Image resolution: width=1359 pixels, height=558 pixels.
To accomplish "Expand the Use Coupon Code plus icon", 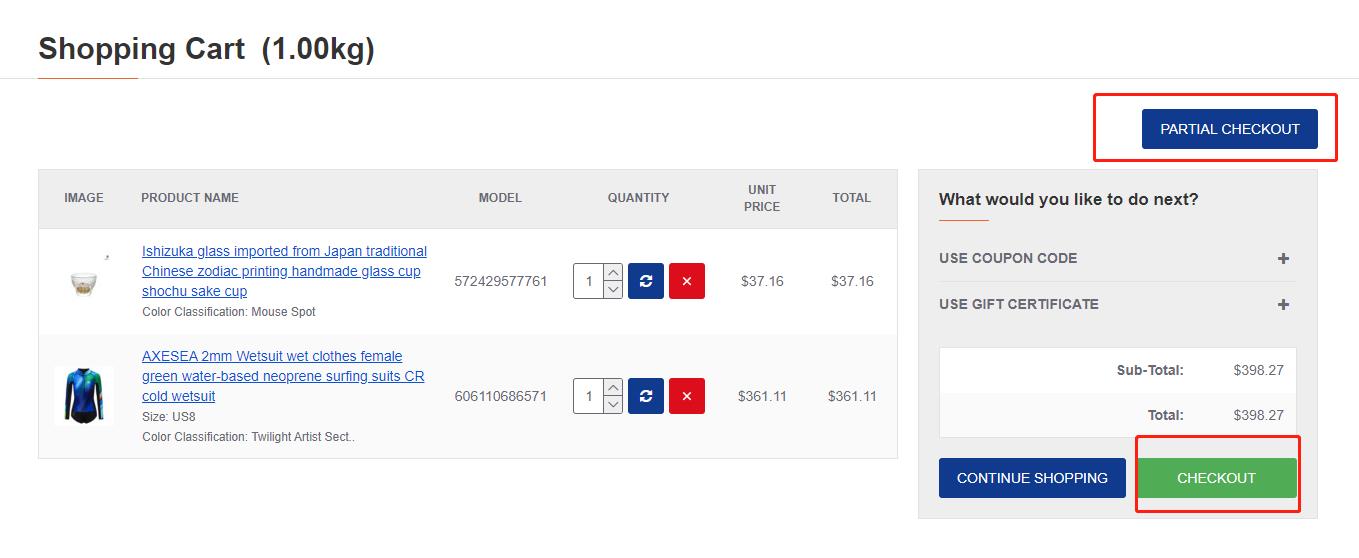I will tap(1283, 259).
